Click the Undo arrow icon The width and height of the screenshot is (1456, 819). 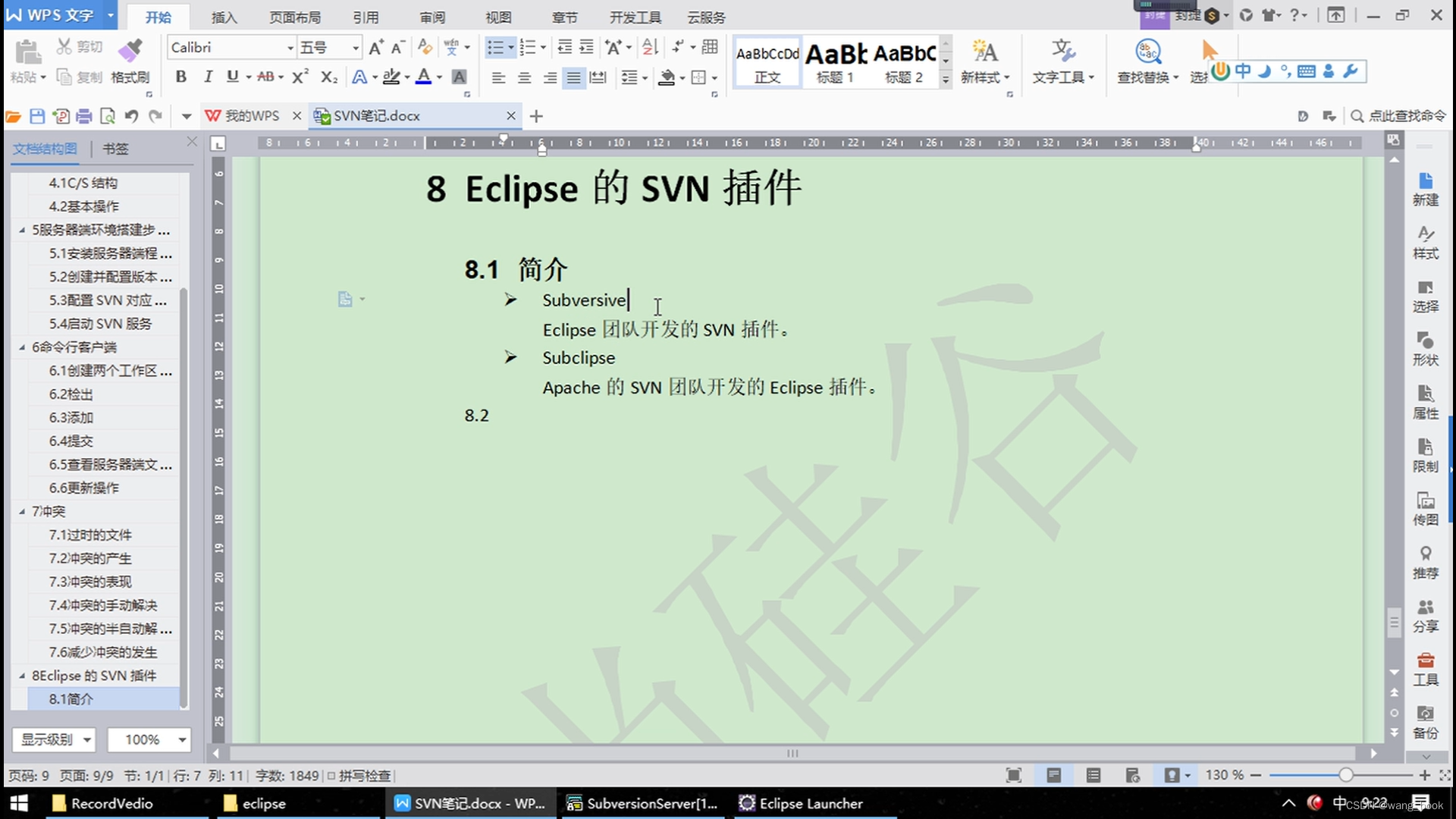click(x=131, y=116)
